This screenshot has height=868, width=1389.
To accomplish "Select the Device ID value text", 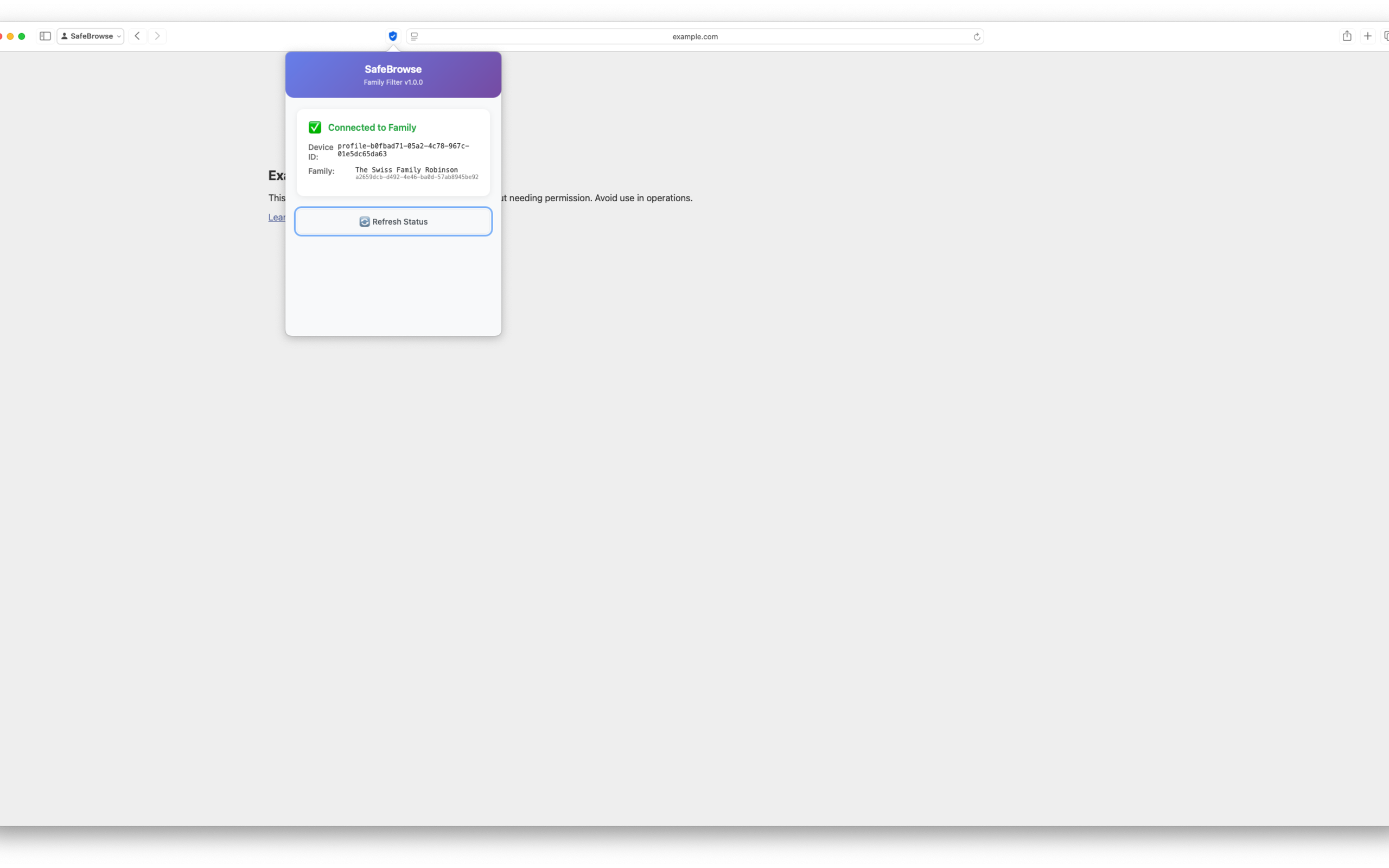I will (404, 150).
